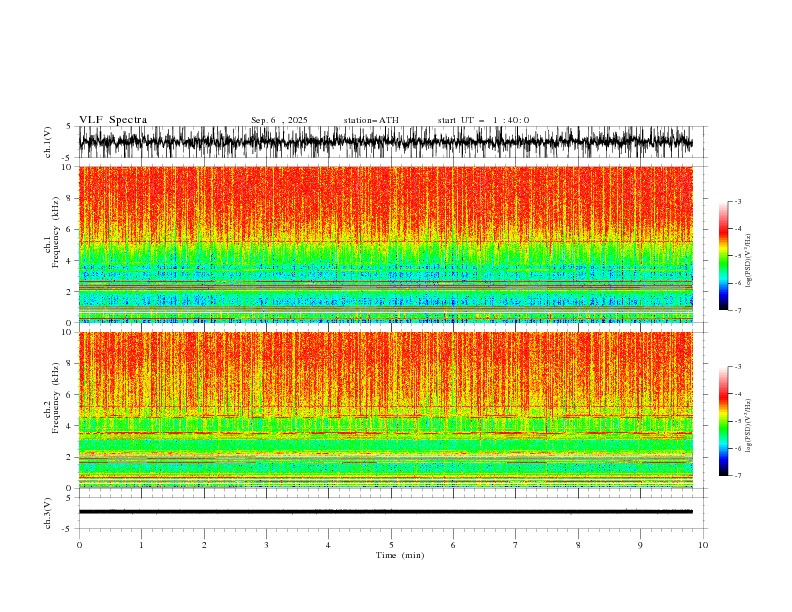Click the date 'Sep. 6 , 2025'
Screen dimensions: 792x612
point(279,120)
